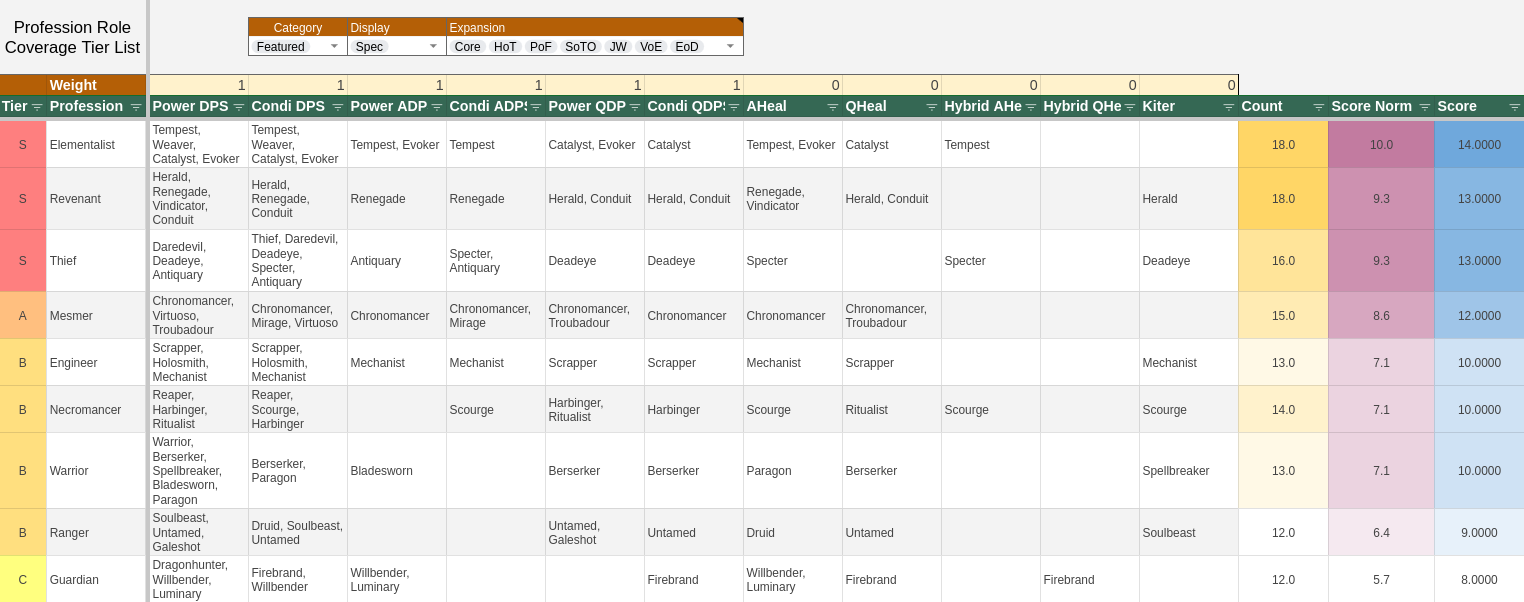Select the Mesmer profession cell
Image resolution: width=1524 pixels, height=602 pixels.
coord(96,316)
